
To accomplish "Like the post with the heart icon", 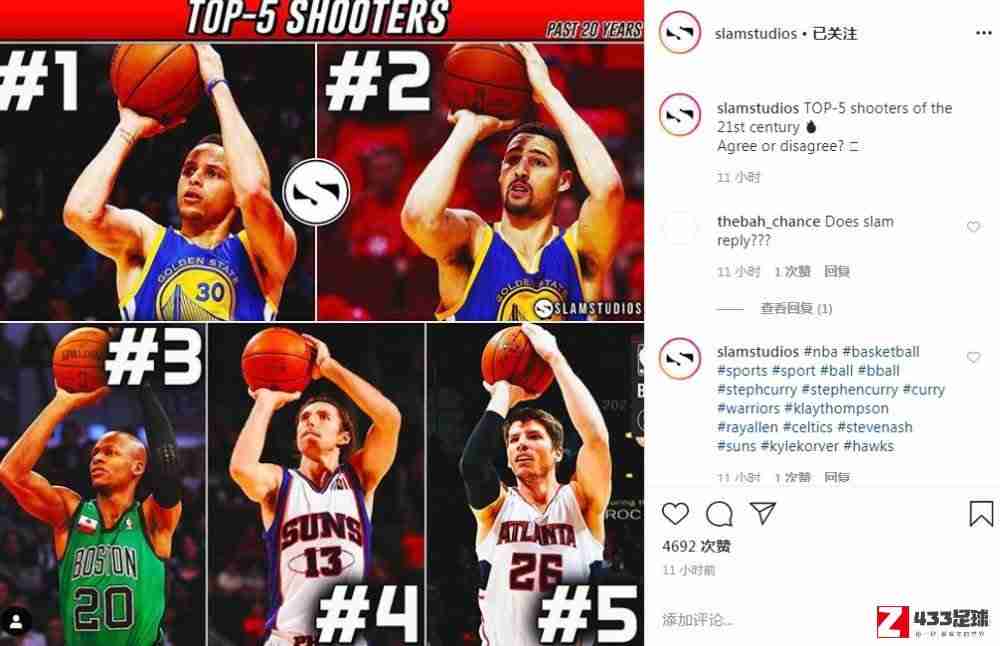I will pos(675,513).
